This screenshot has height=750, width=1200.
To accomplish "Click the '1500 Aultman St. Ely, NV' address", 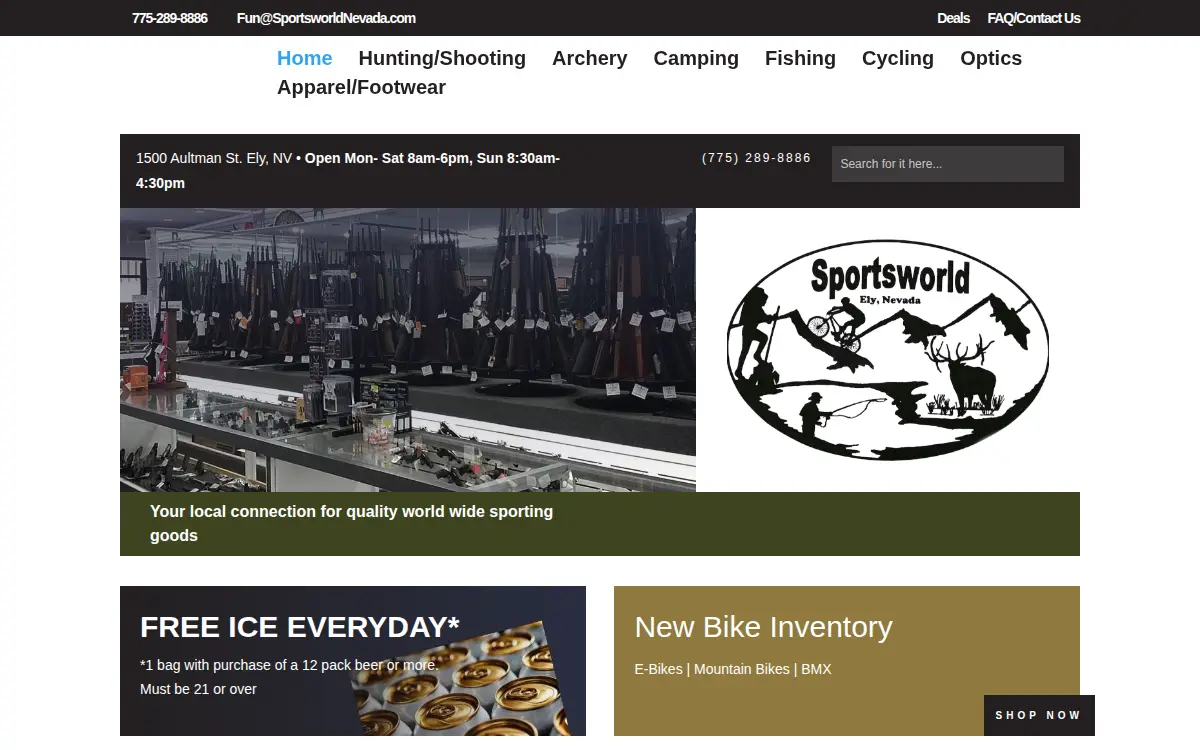I will pyautogui.click(x=214, y=158).
